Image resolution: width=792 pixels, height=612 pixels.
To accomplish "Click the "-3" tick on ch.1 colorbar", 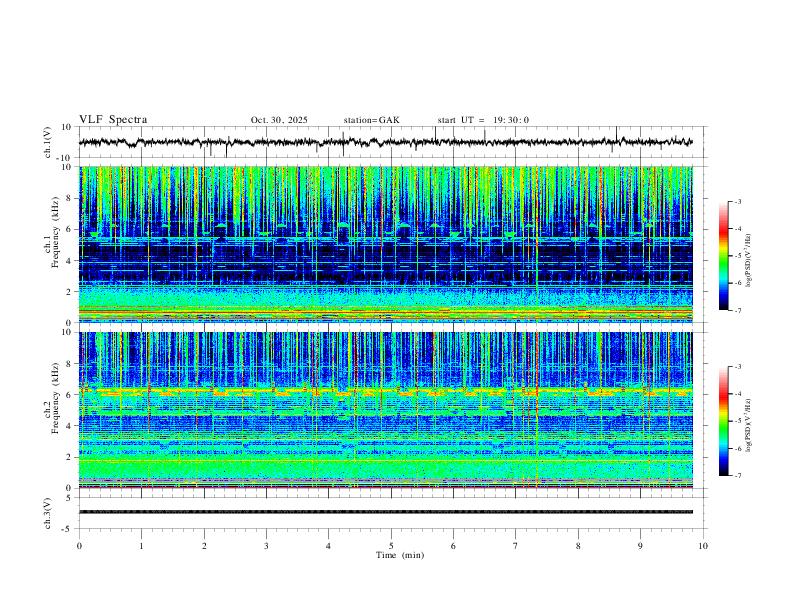I will (737, 201).
